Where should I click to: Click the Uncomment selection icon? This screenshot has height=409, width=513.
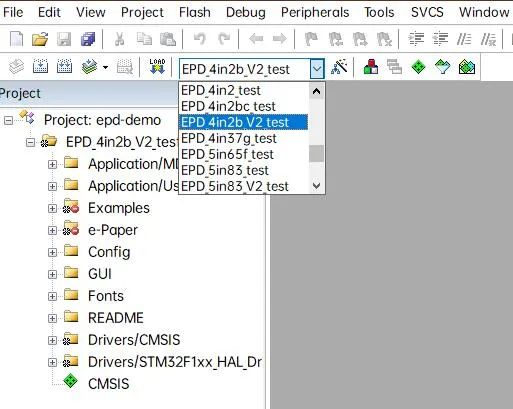[488, 39]
